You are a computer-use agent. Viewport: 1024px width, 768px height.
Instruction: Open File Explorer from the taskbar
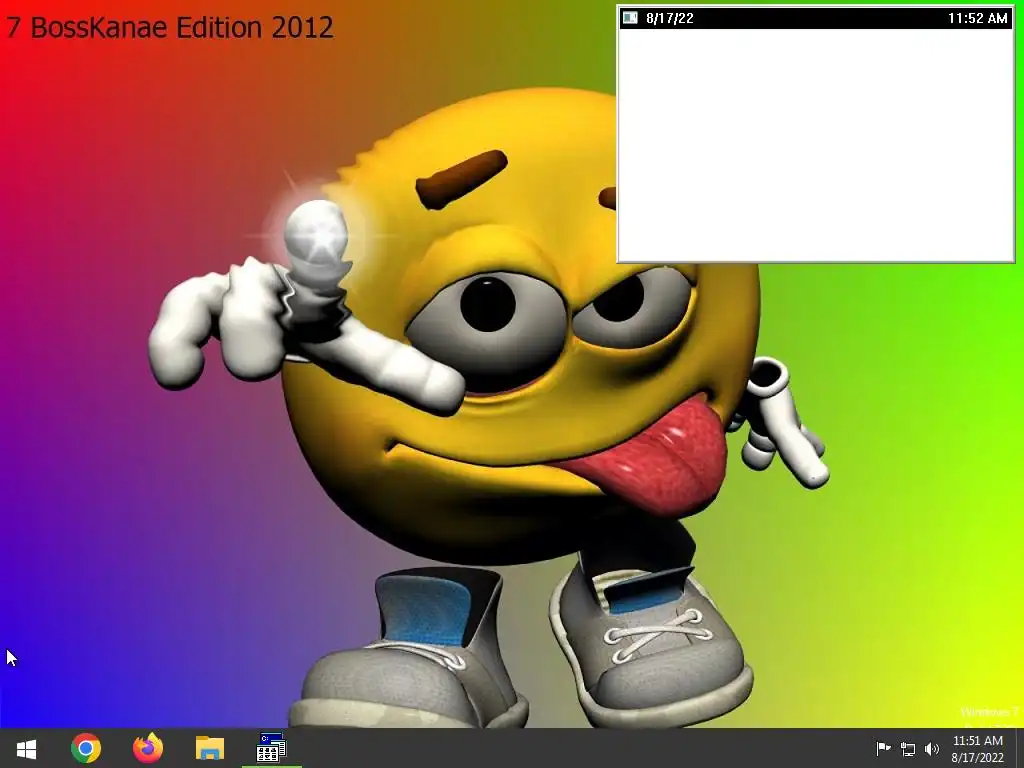[210, 748]
